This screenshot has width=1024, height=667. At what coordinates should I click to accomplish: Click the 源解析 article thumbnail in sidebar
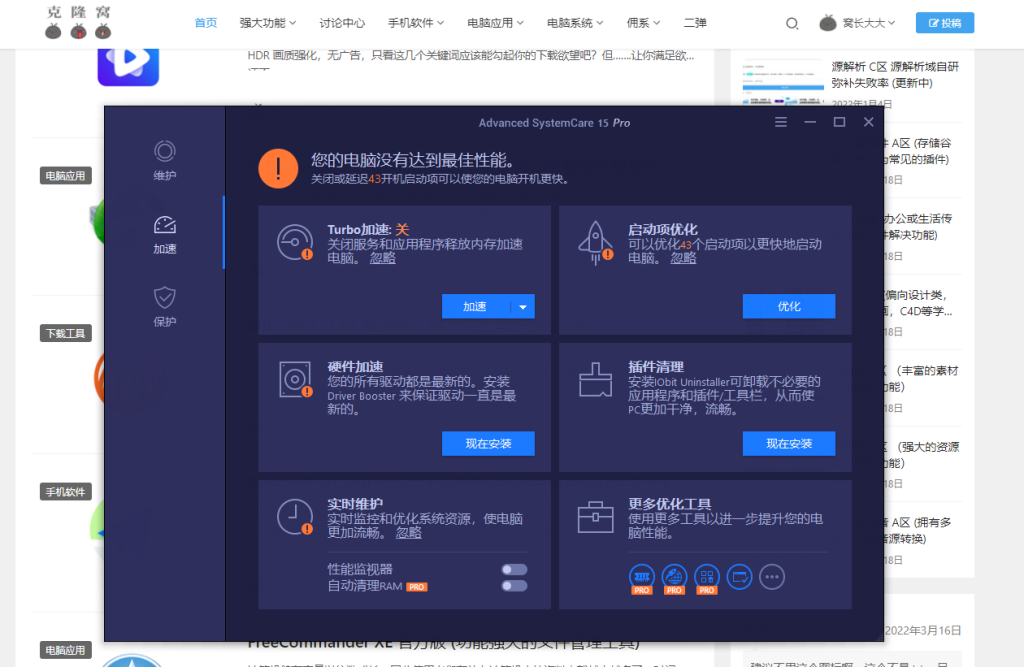point(783,82)
